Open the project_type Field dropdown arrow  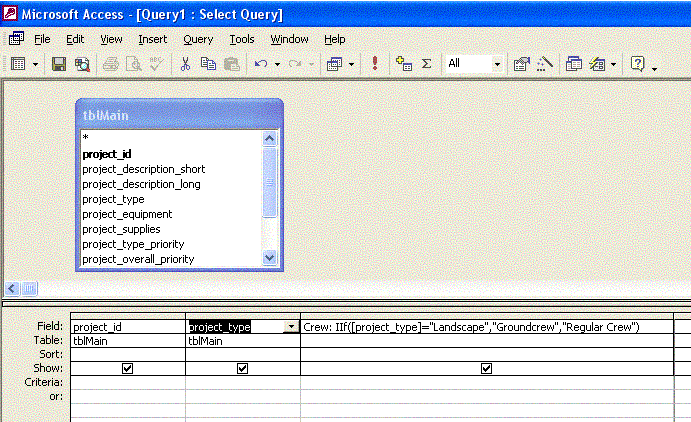point(291,327)
